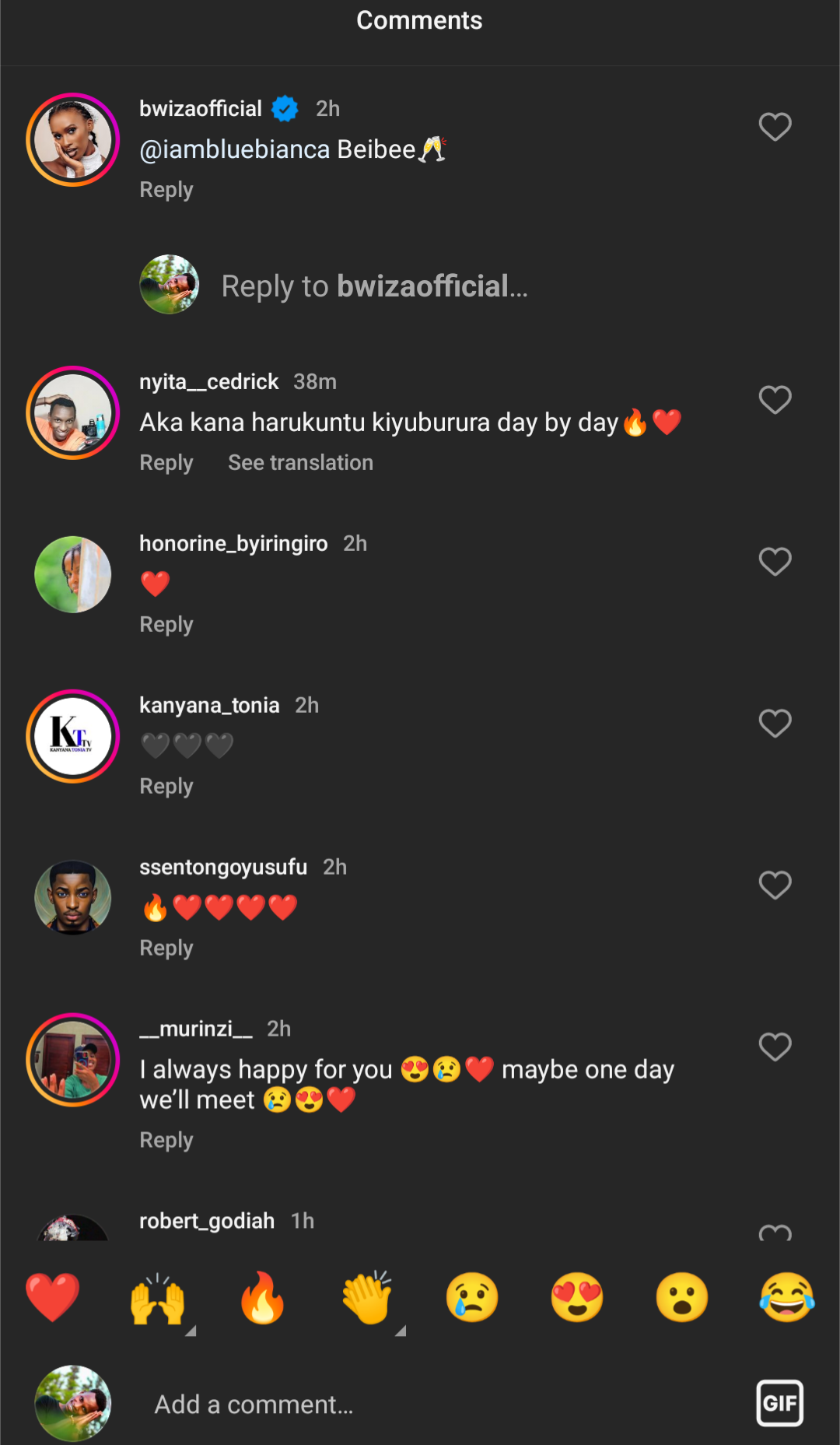This screenshot has height=1445, width=840.
Task: Open the @iambluebianca mention link
Action: pos(234,149)
